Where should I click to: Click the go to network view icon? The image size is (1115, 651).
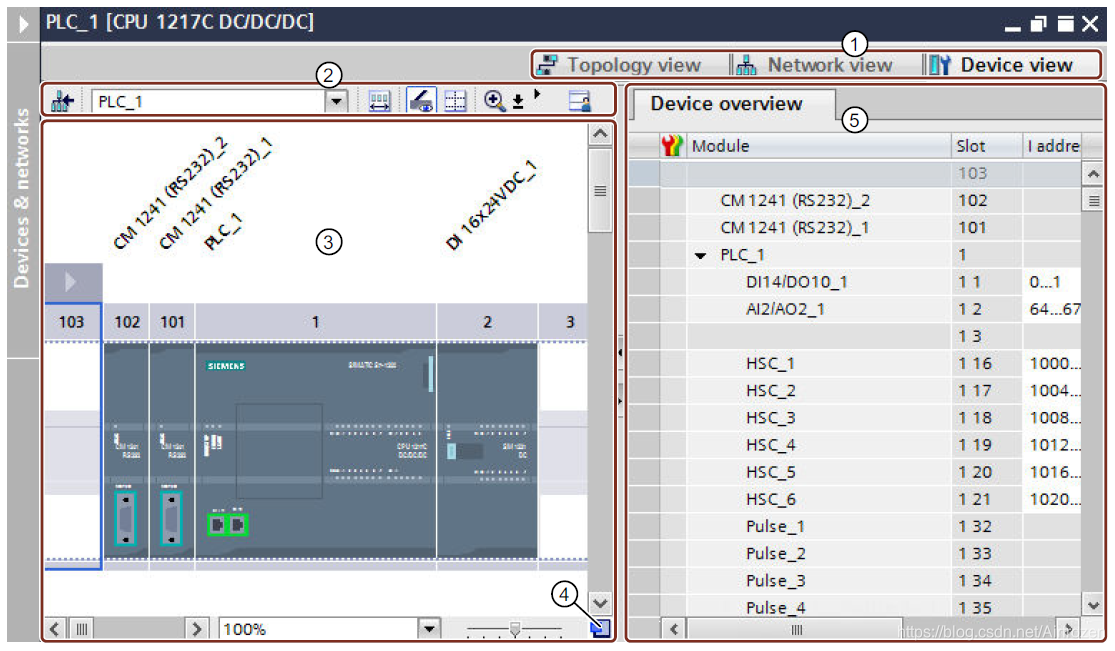(x=63, y=102)
